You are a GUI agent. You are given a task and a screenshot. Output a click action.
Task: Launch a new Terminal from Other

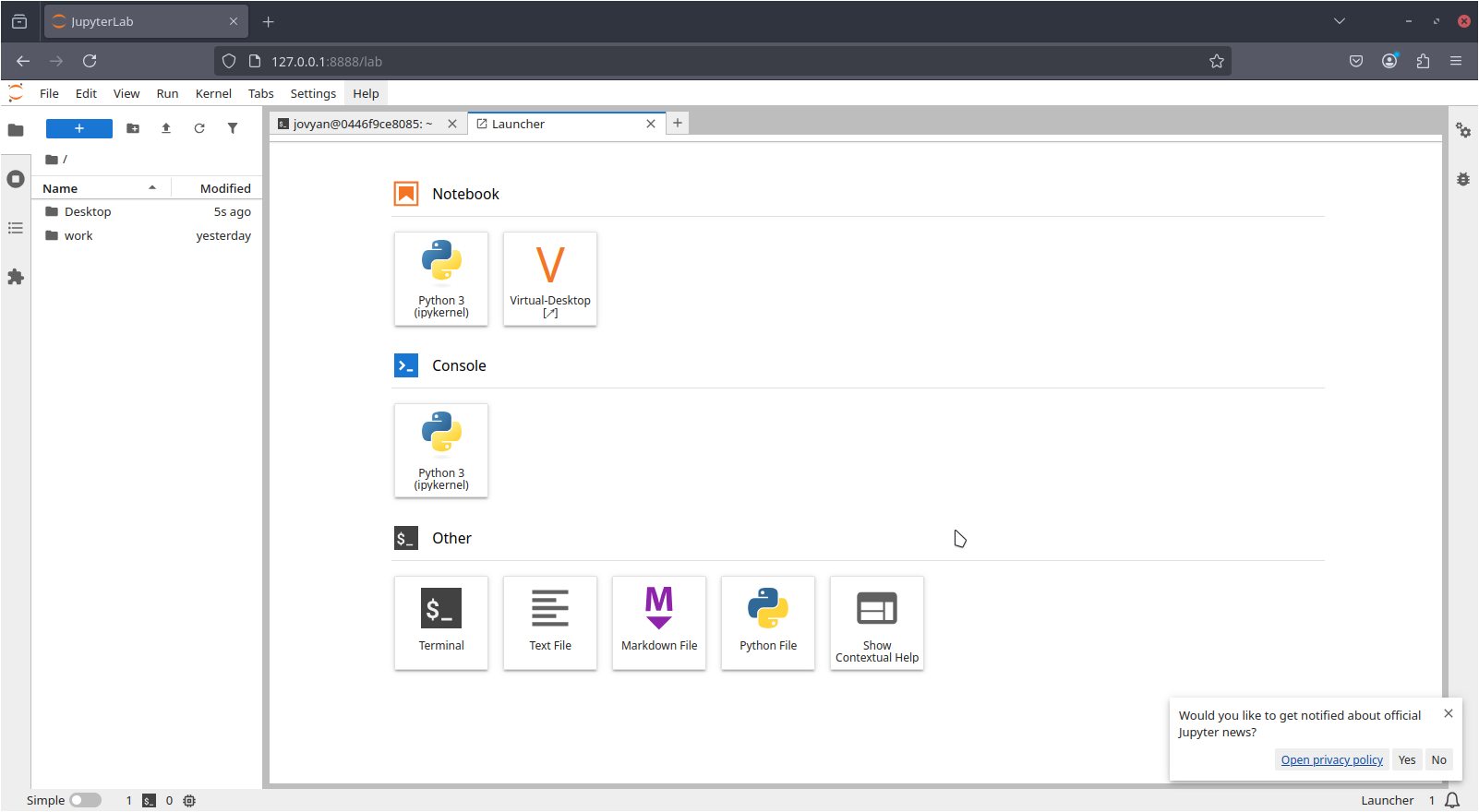(x=441, y=623)
